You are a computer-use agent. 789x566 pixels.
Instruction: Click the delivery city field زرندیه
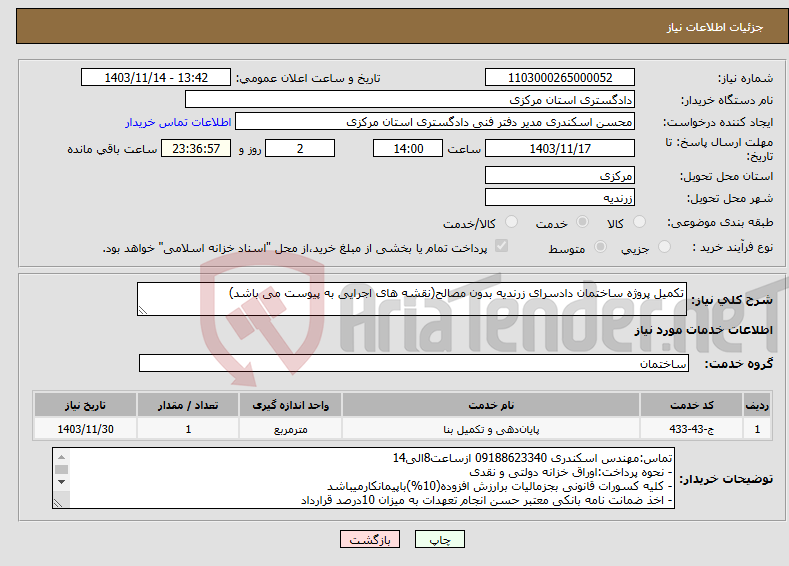(x=560, y=198)
